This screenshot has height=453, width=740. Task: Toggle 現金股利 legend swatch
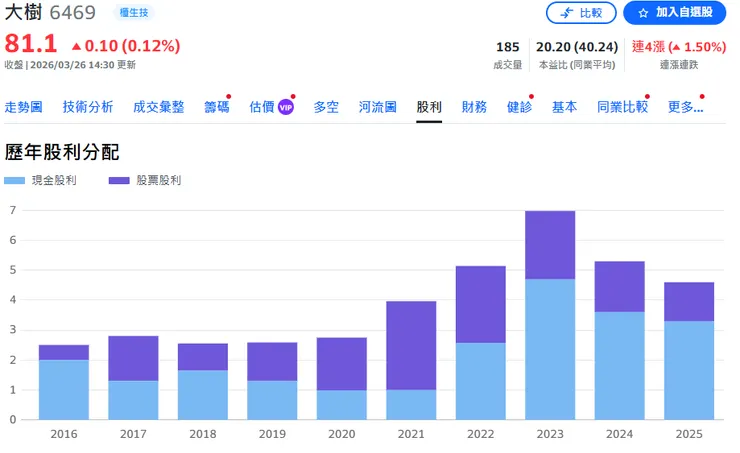coord(14,180)
